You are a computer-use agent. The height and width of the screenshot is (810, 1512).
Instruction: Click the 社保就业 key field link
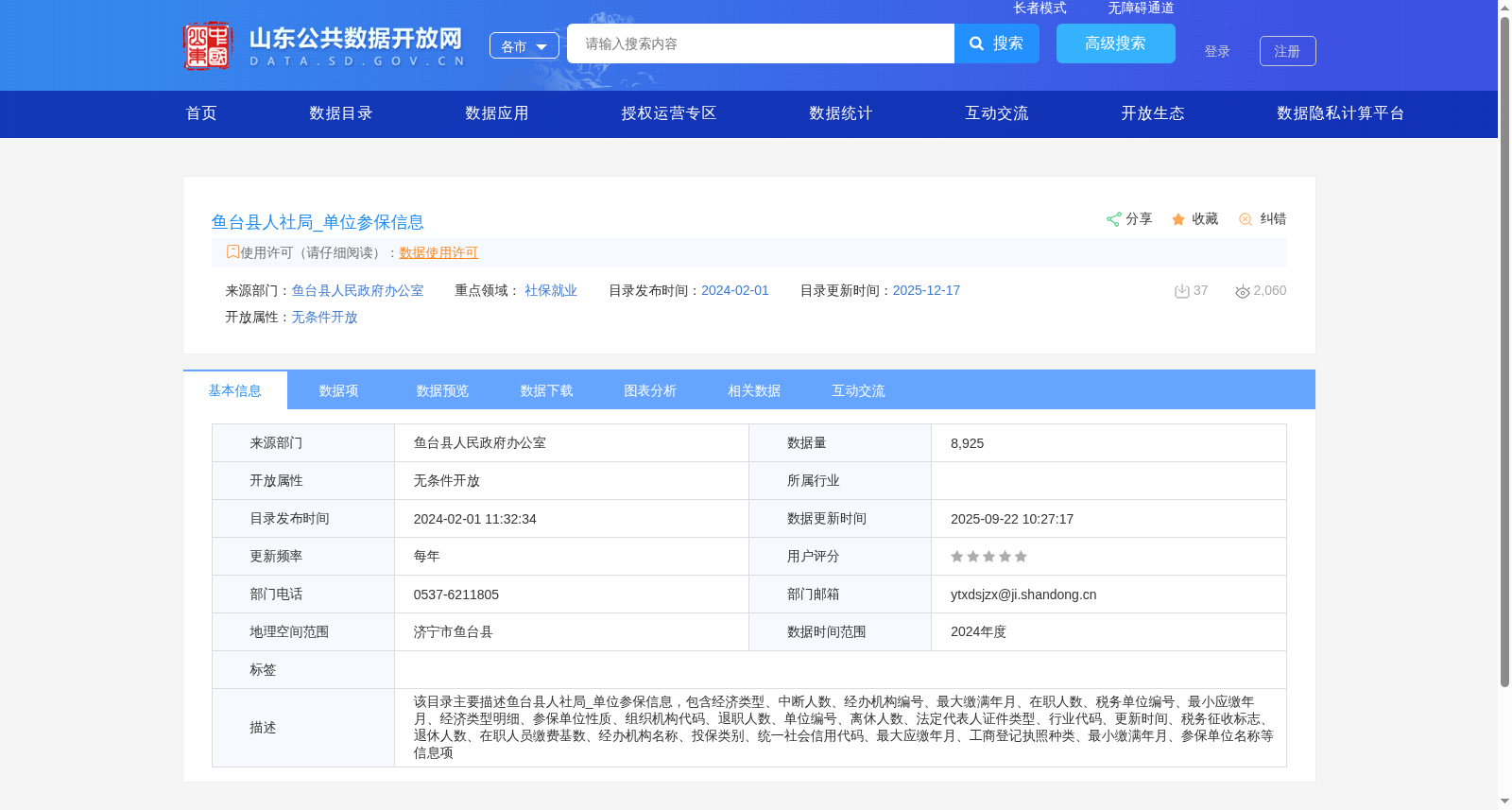(551, 290)
